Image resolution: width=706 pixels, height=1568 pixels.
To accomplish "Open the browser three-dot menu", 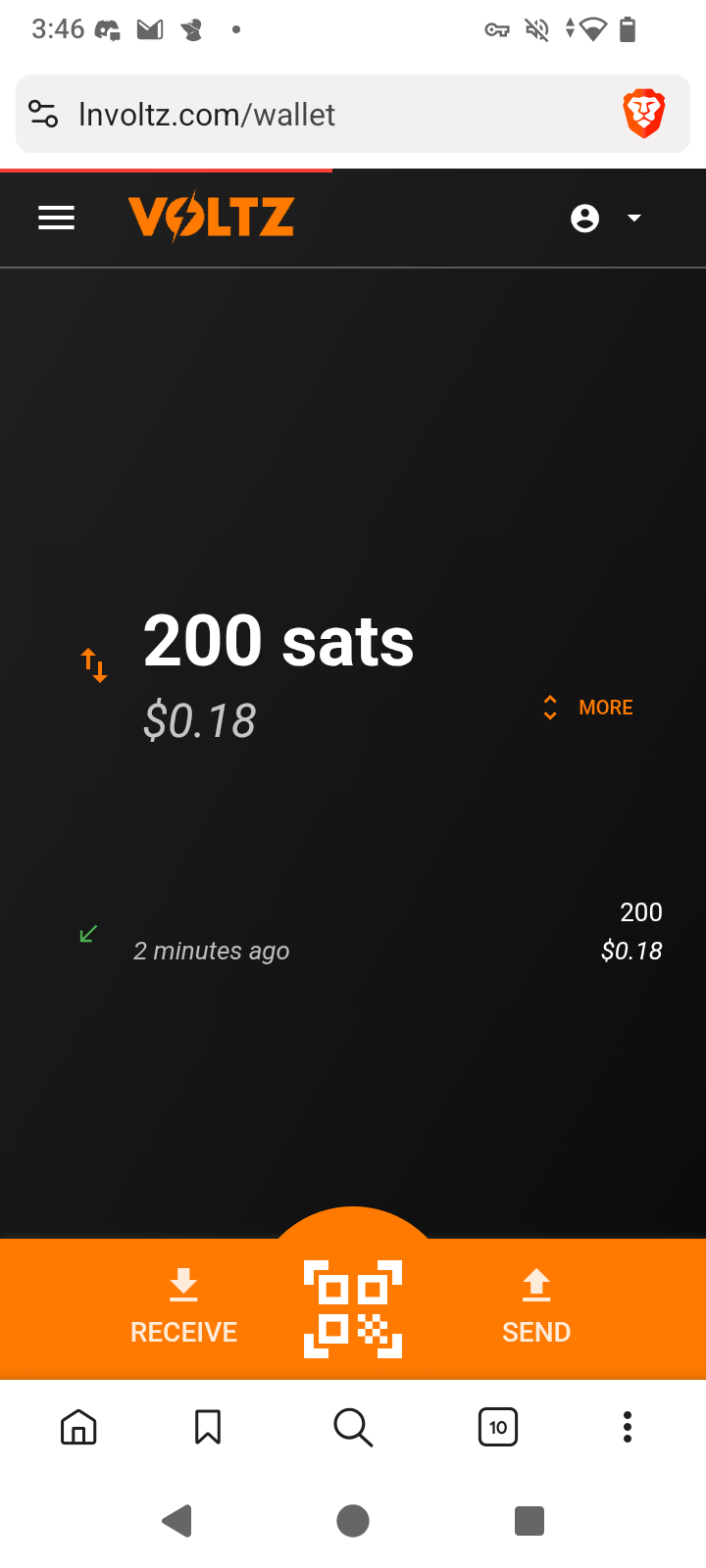I will (x=628, y=1427).
